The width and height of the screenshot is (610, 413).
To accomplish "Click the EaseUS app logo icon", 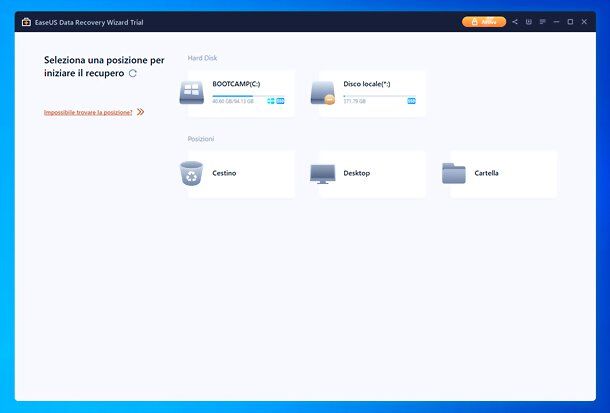I will (26, 22).
